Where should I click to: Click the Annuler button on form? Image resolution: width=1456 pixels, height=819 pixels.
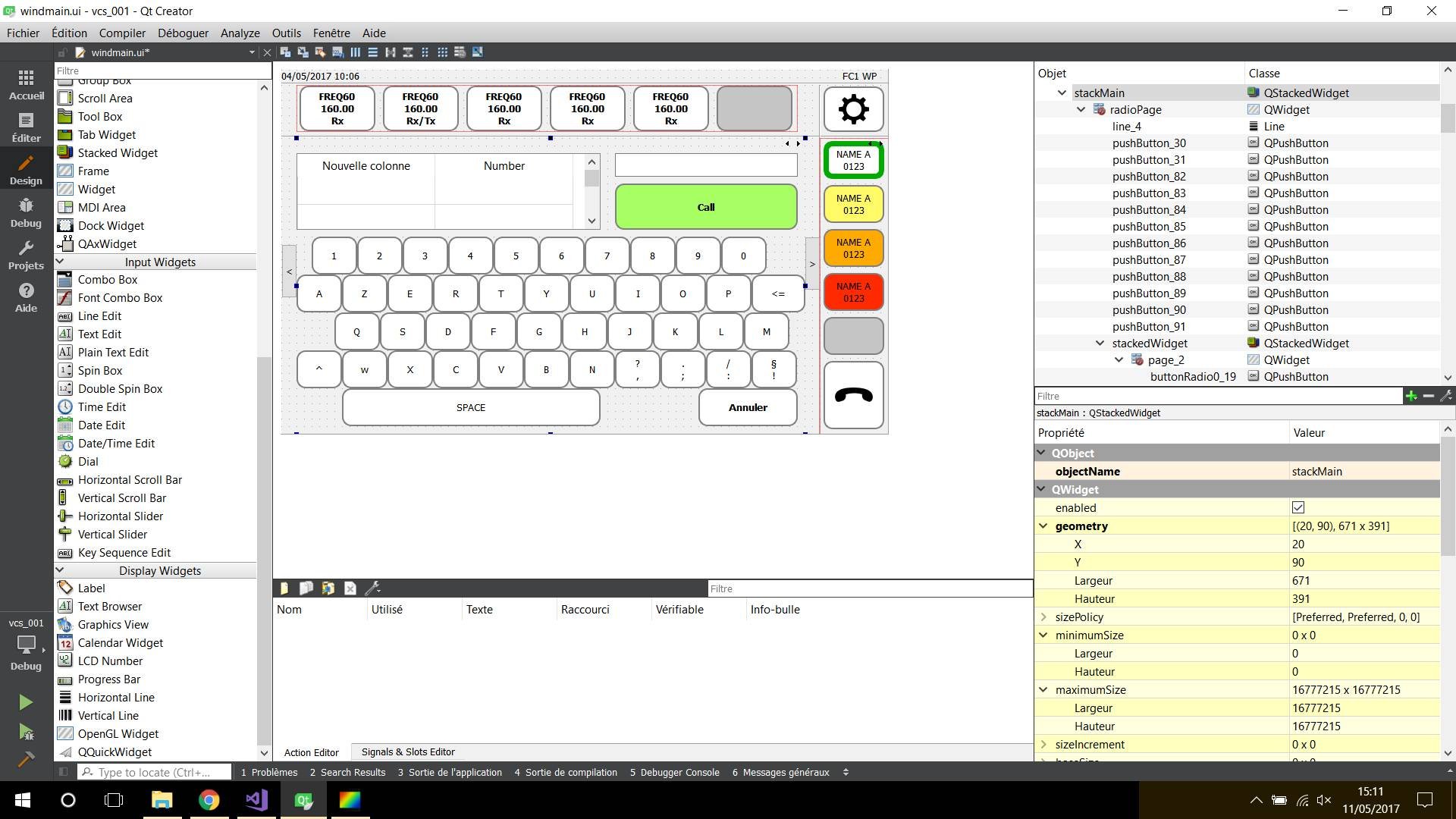pyautogui.click(x=747, y=407)
